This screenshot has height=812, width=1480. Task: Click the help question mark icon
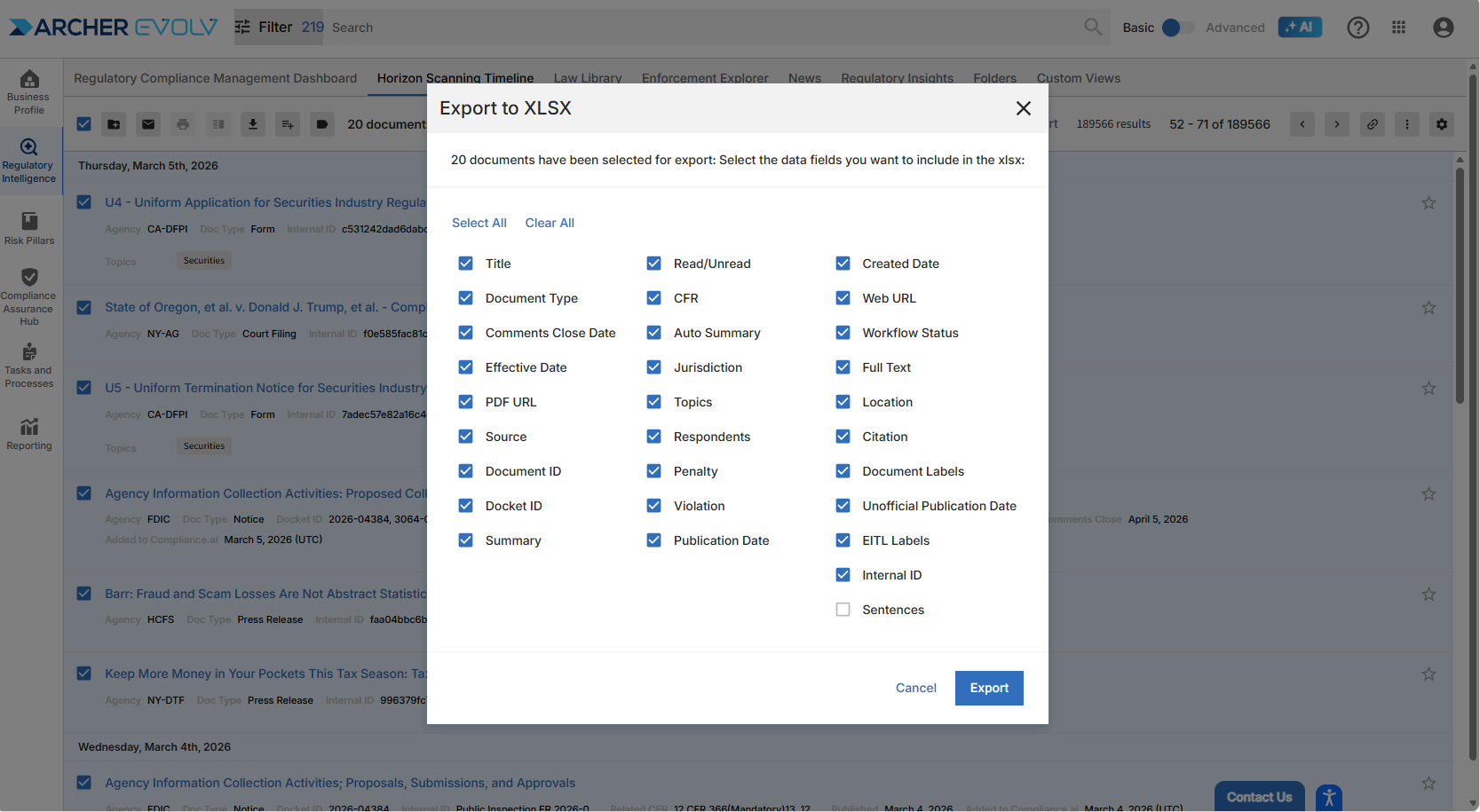pos(1357,28)
